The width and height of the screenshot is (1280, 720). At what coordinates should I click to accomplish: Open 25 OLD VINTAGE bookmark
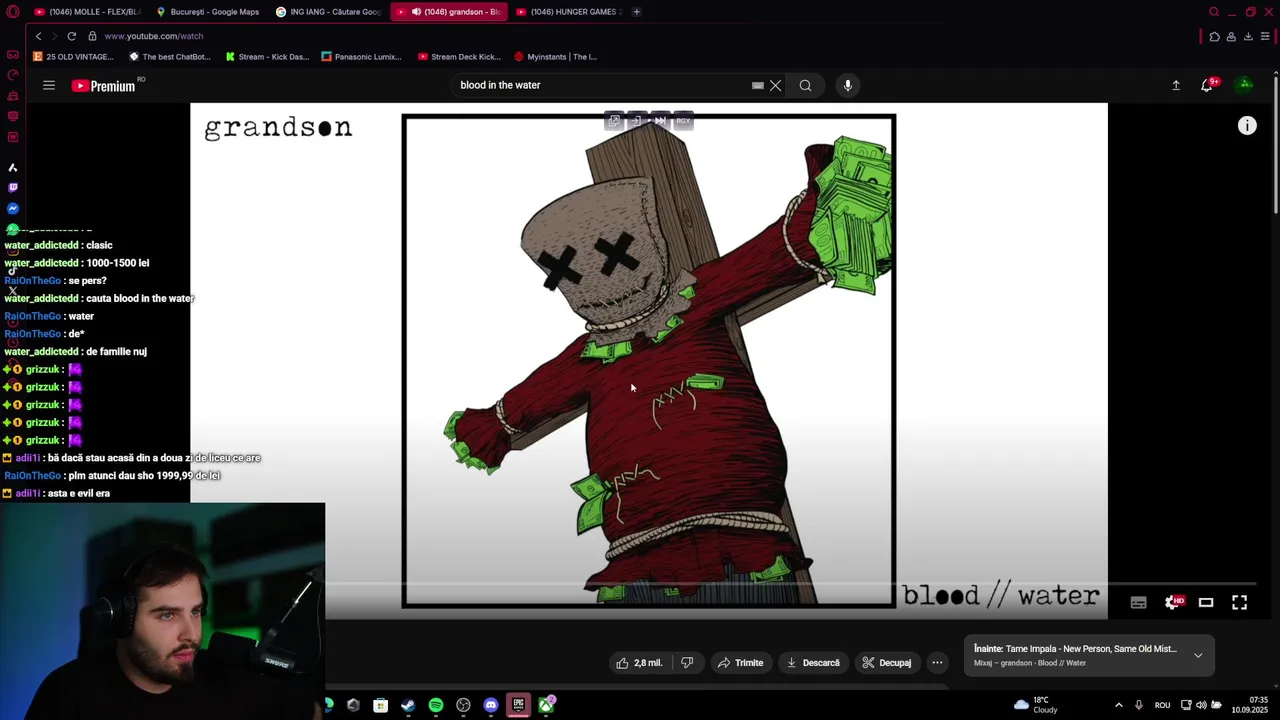tap(73, 57)
